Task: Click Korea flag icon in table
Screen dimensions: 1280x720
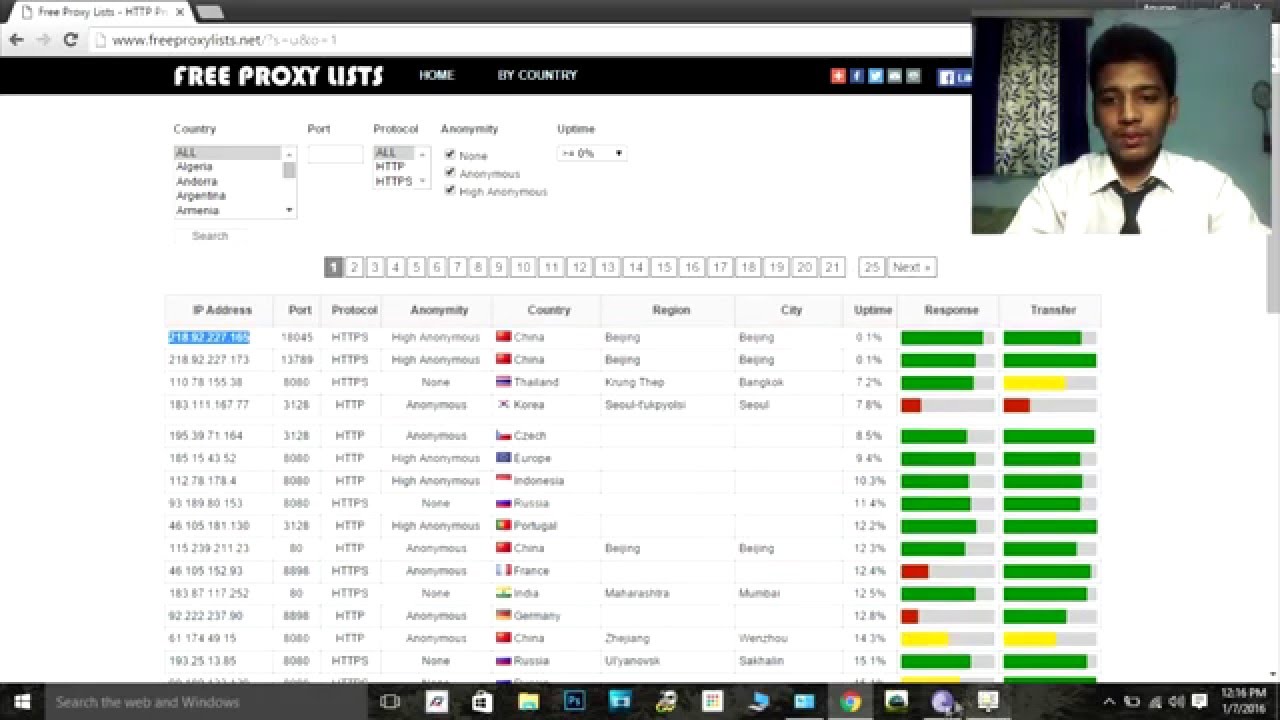Action: pos(503,404)
